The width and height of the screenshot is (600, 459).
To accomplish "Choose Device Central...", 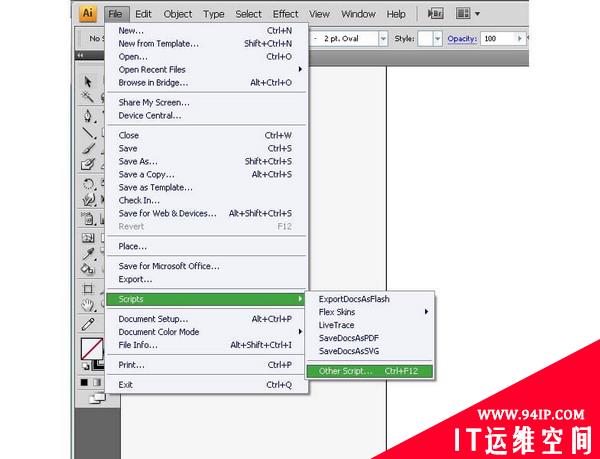I will tap(206, 115).
